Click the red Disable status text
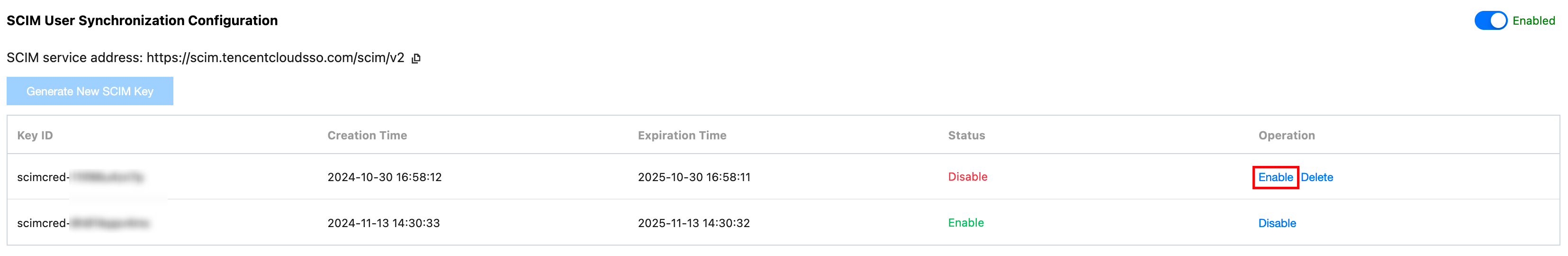The width and height of the screenshot is (1568, 256). click(x=967, y=177)
